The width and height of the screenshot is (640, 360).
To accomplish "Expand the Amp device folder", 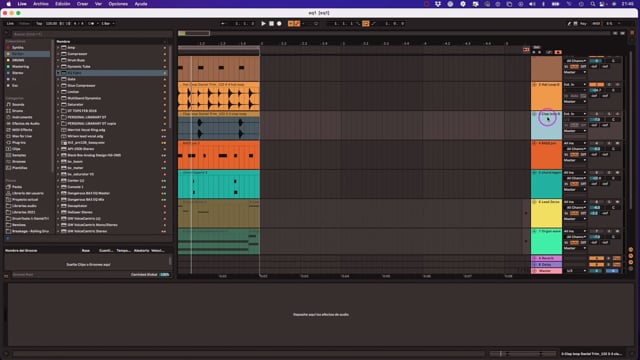I will [58, 48].
